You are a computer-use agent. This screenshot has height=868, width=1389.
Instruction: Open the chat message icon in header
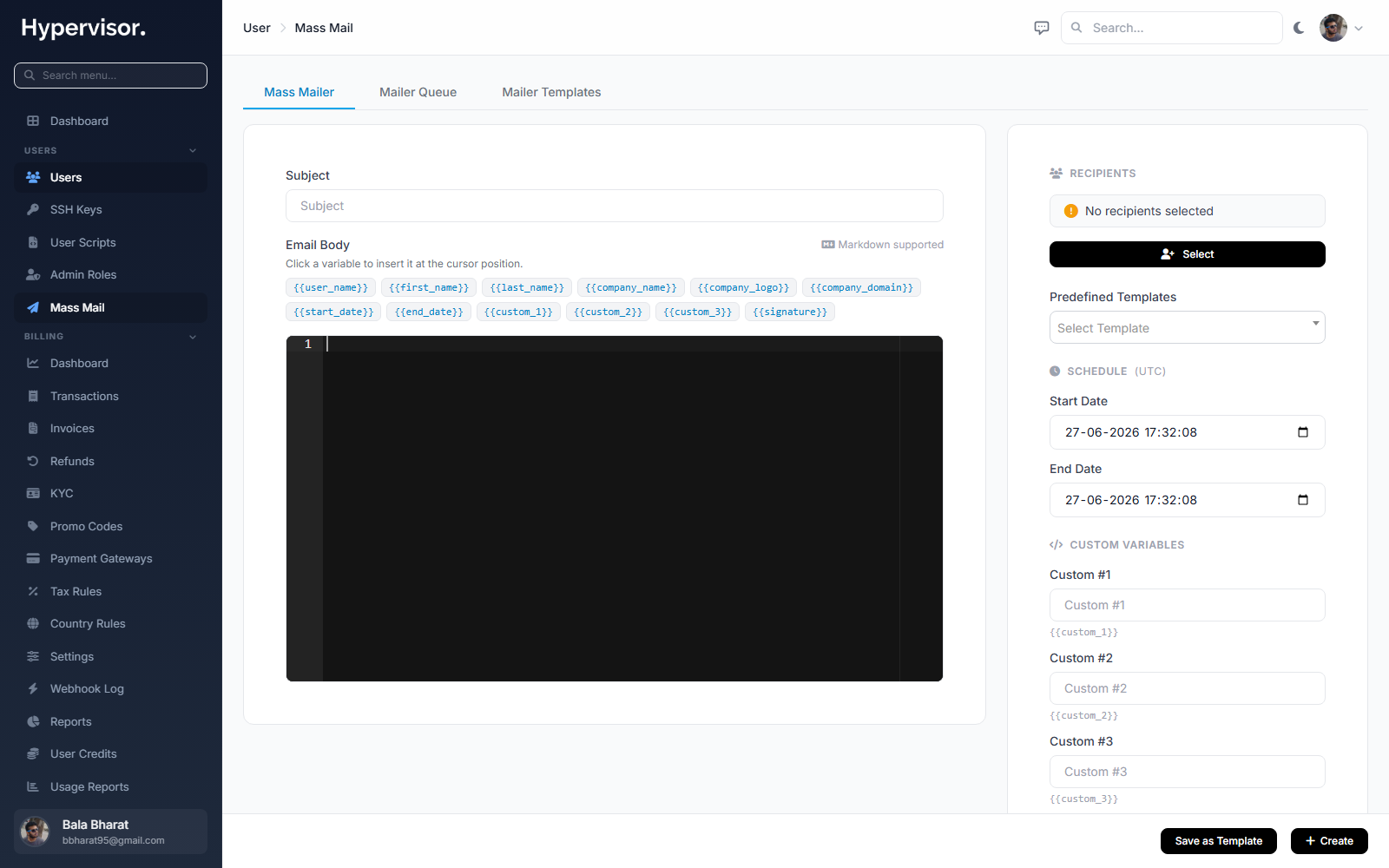point(1042,28)
